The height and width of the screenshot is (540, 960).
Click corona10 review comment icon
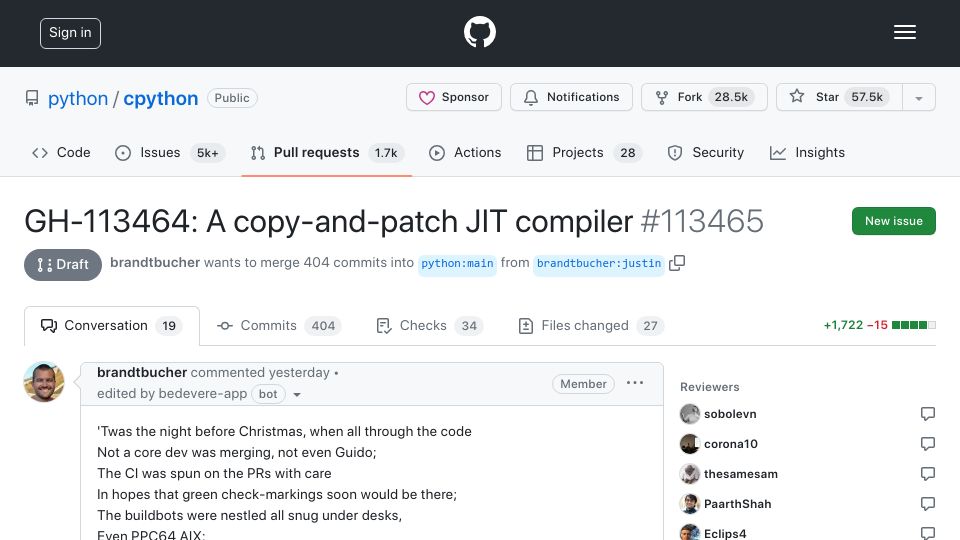click(x=928, y=444)
